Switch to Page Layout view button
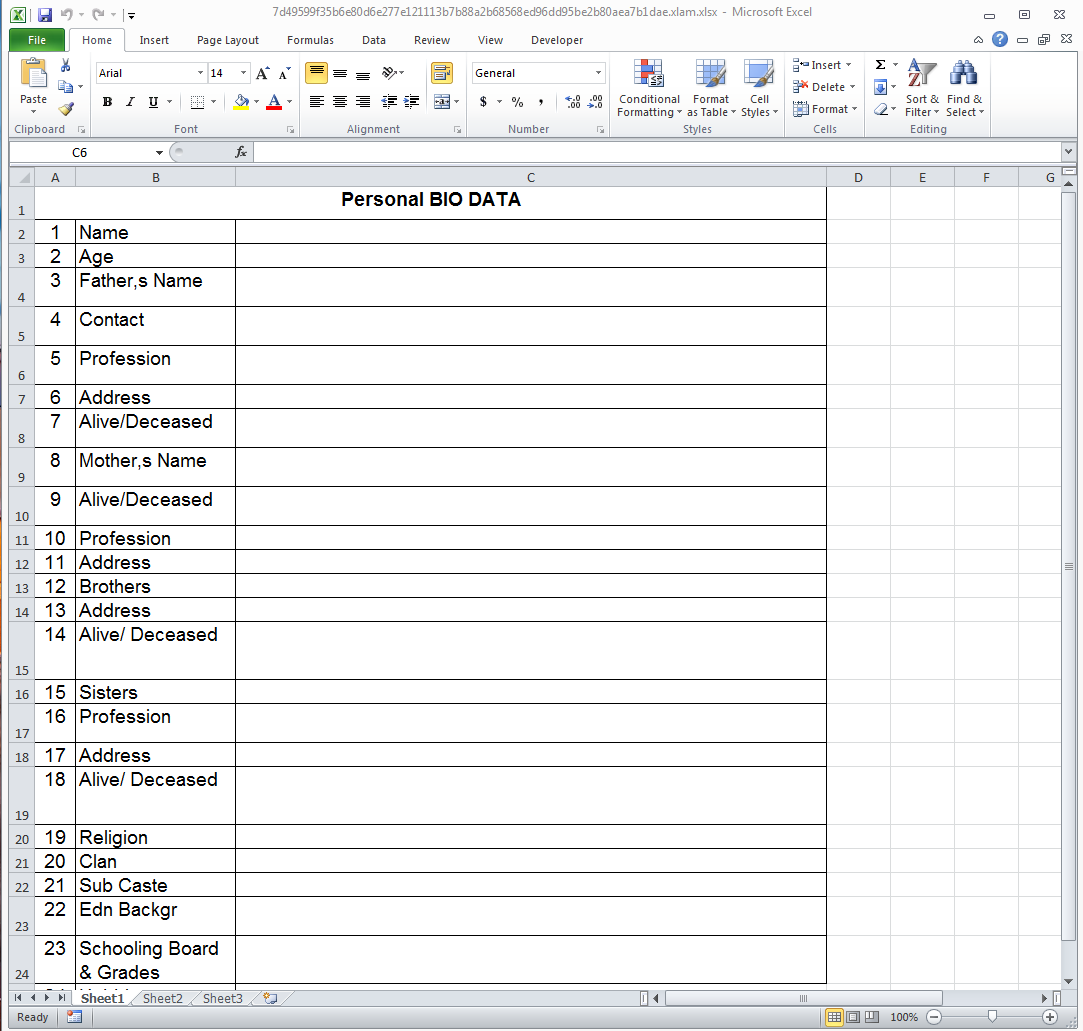The image size is (1083, 1031). pyautogui.click(x=853, y=1016)
